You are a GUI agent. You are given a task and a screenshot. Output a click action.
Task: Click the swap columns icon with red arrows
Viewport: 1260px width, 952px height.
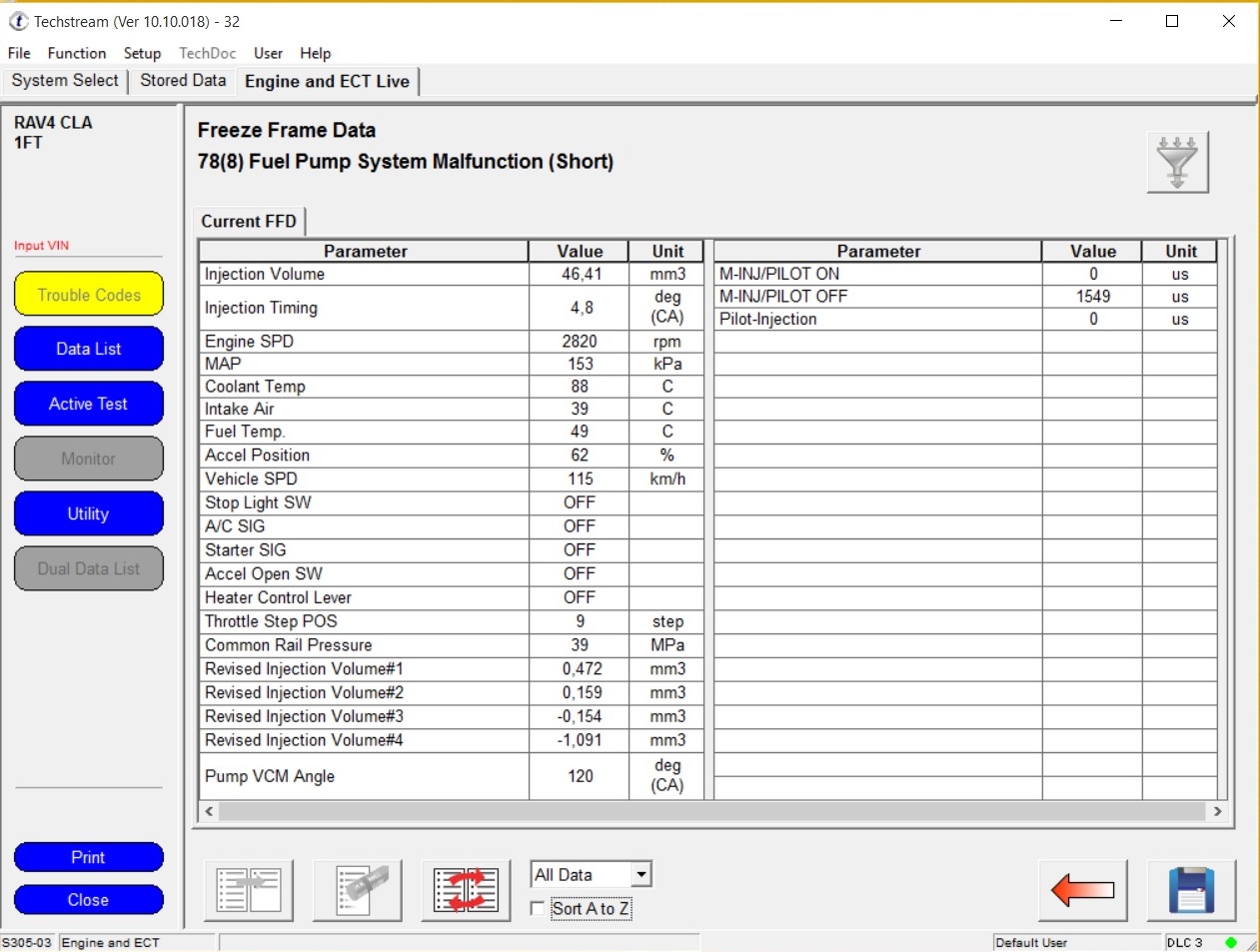[x=466, y=889]
